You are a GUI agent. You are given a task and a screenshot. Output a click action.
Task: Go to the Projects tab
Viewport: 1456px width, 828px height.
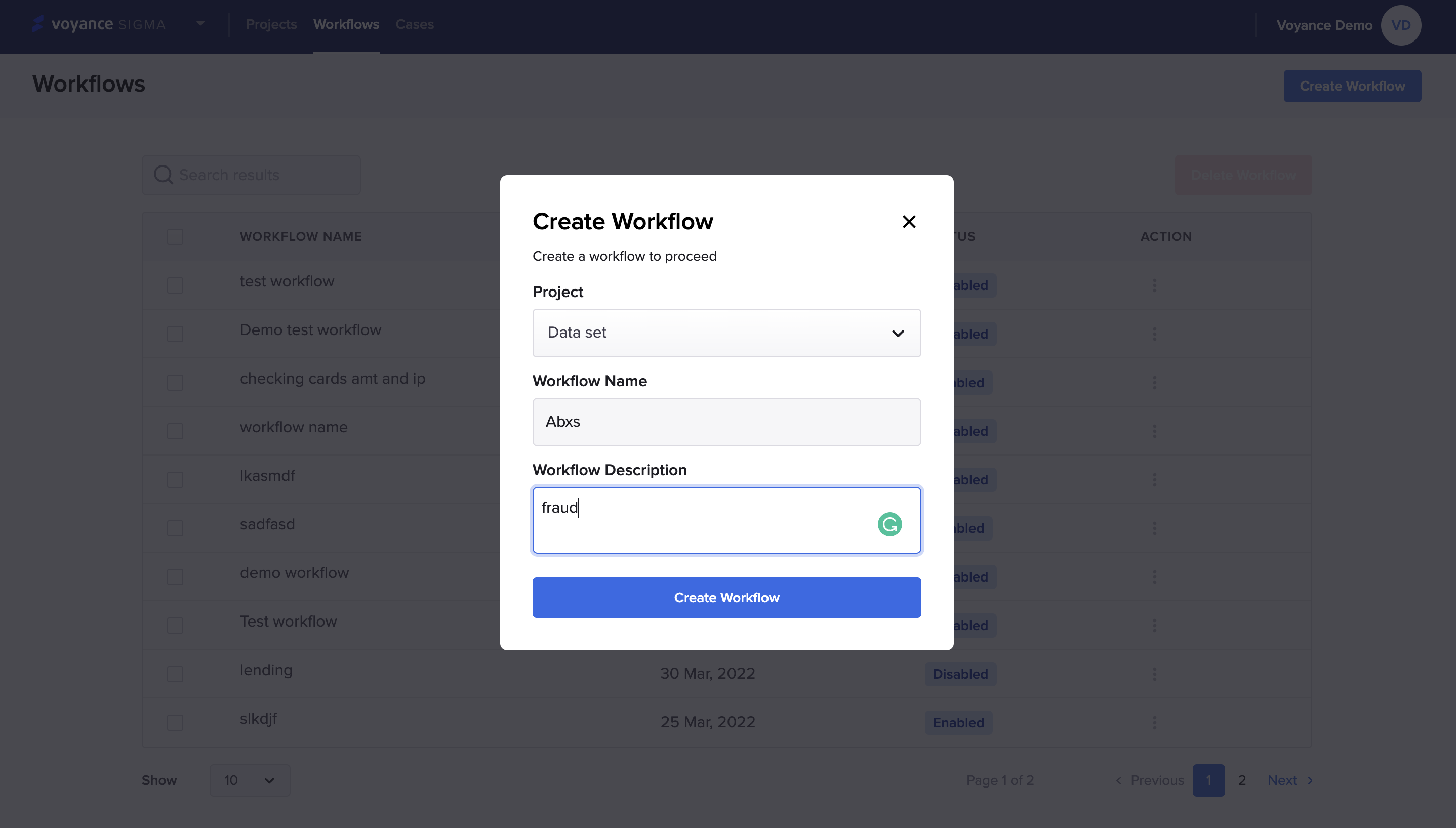(271, 24)
